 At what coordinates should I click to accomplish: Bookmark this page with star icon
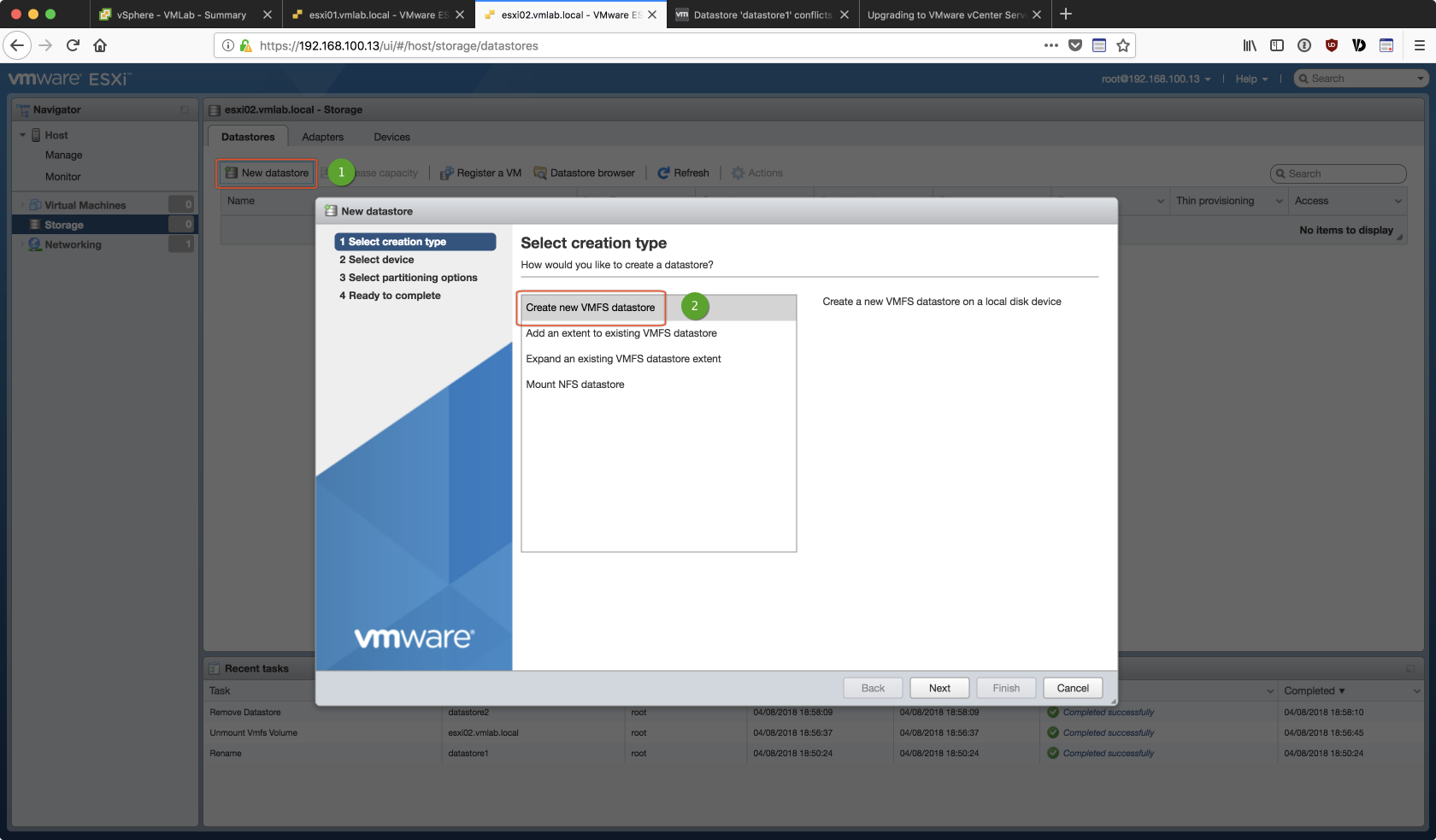coord(1123,45)
